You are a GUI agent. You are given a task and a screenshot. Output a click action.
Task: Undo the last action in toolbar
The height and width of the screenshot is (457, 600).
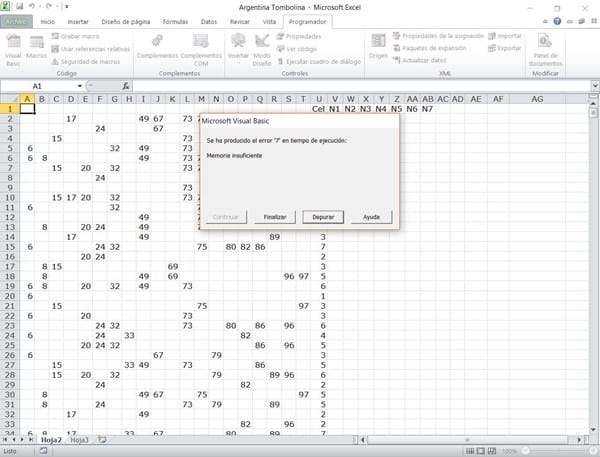[32, 7]
